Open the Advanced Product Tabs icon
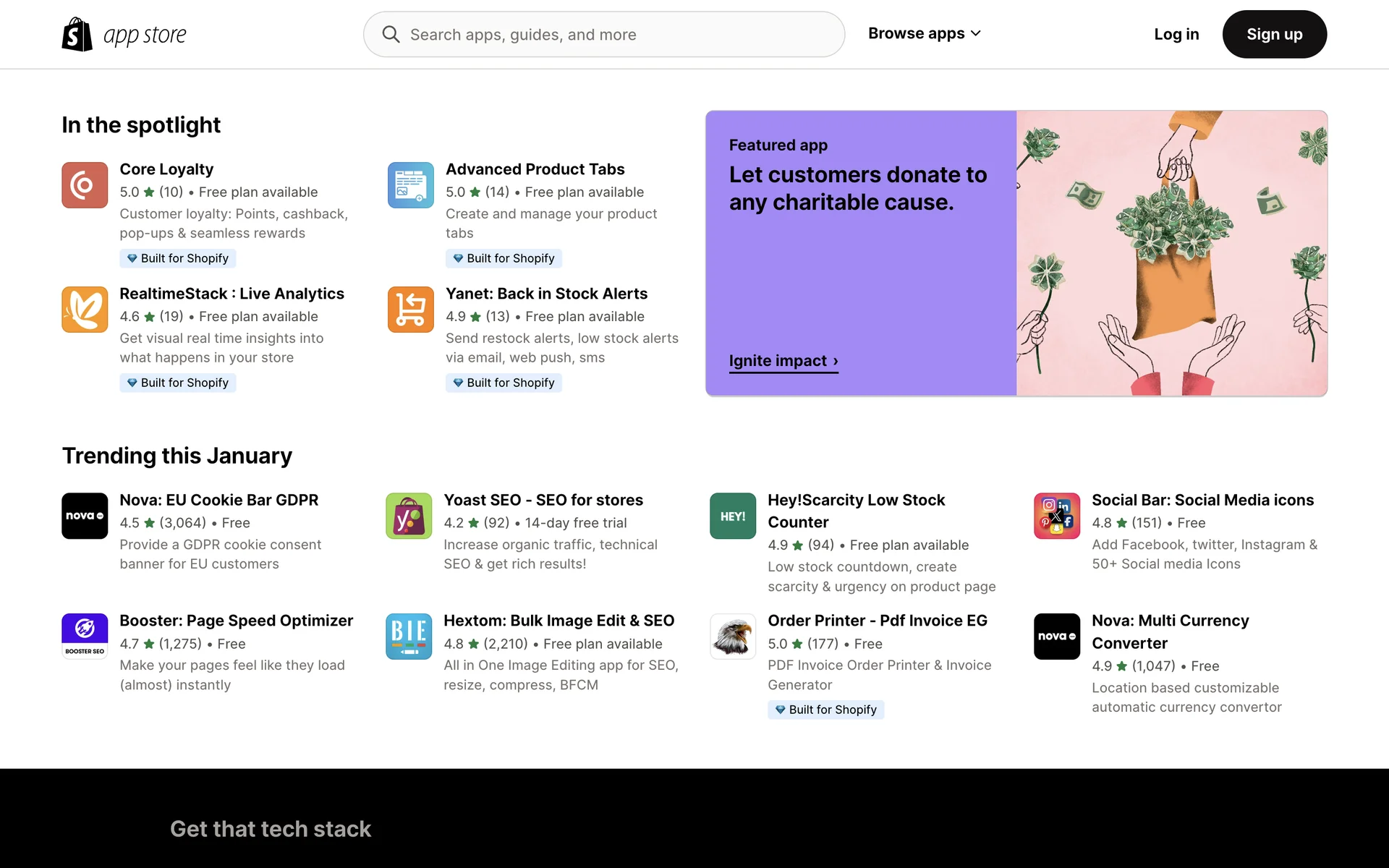 pyautogui.click(x=410, y=185)
